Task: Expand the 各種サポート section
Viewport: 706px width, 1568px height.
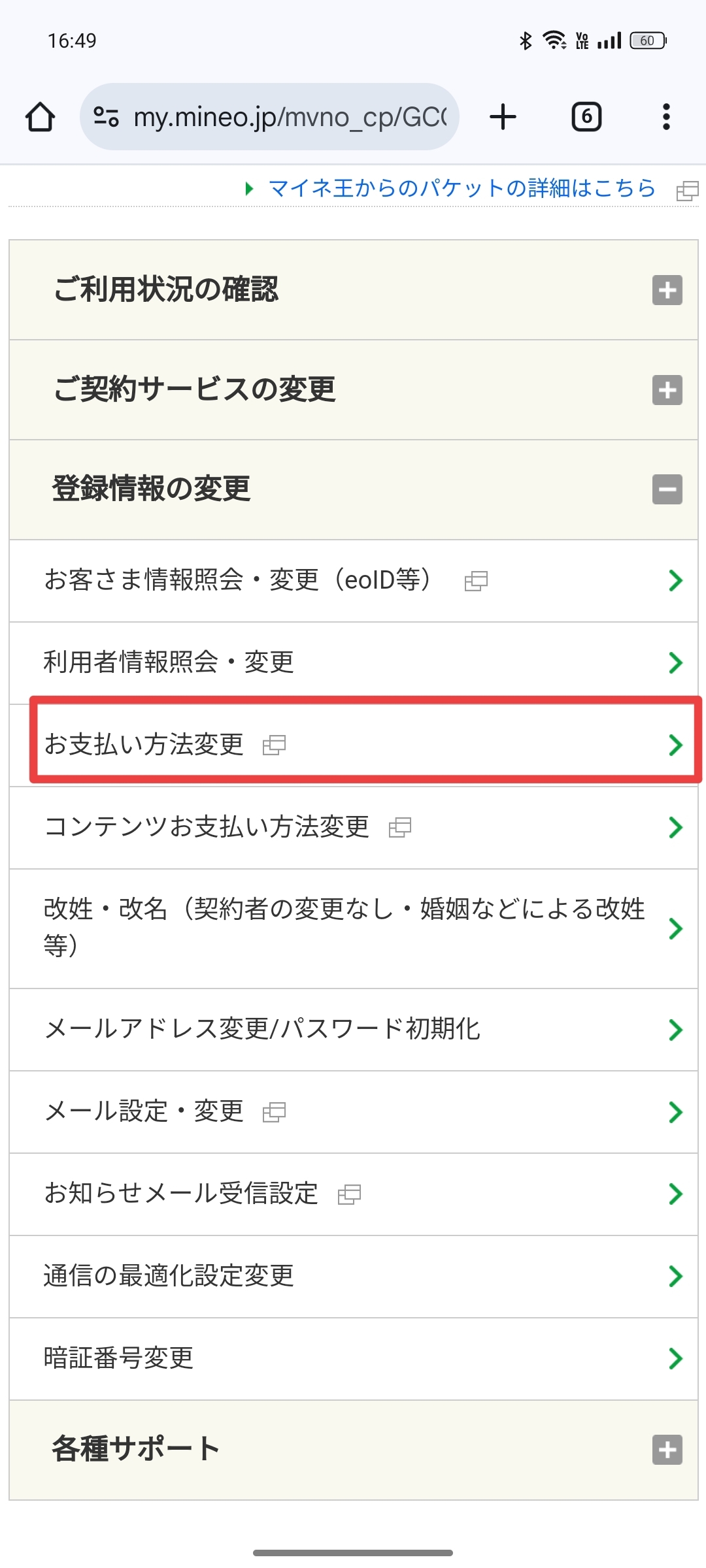Action: (x=667, y=1450)
